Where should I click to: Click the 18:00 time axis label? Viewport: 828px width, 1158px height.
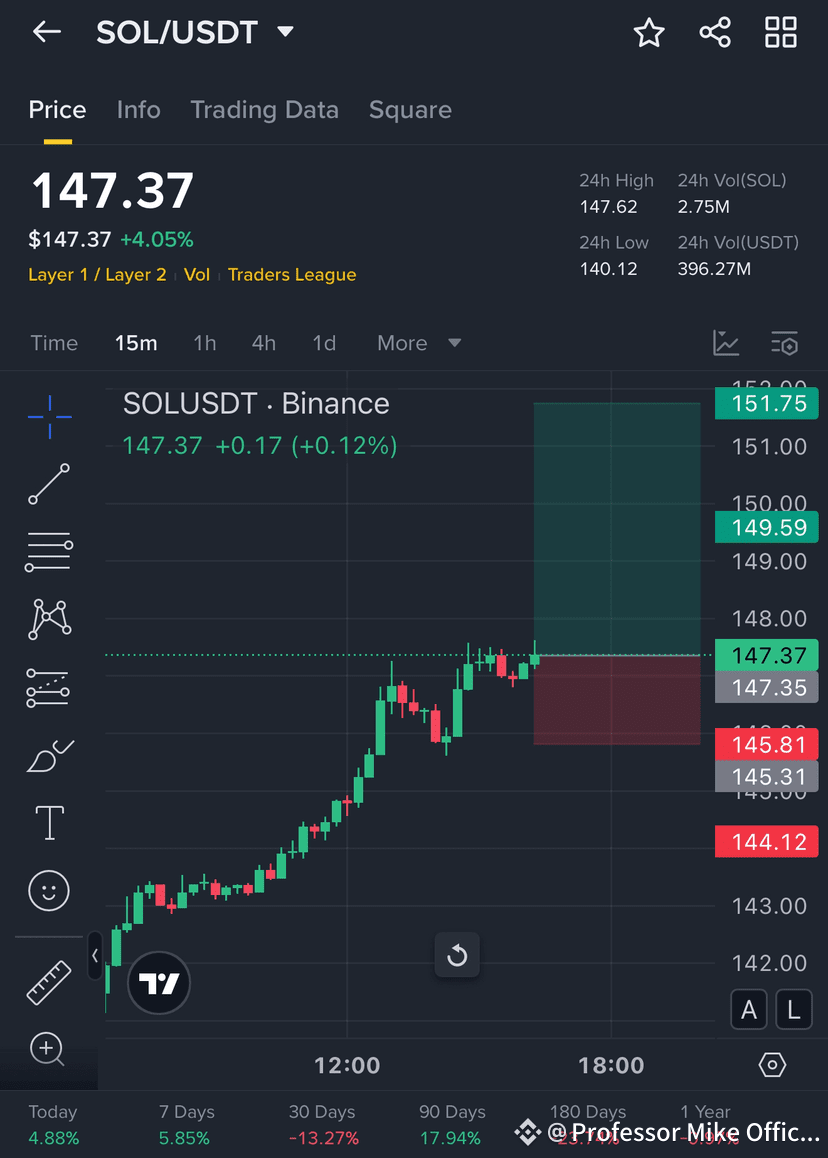point(611,1065)
